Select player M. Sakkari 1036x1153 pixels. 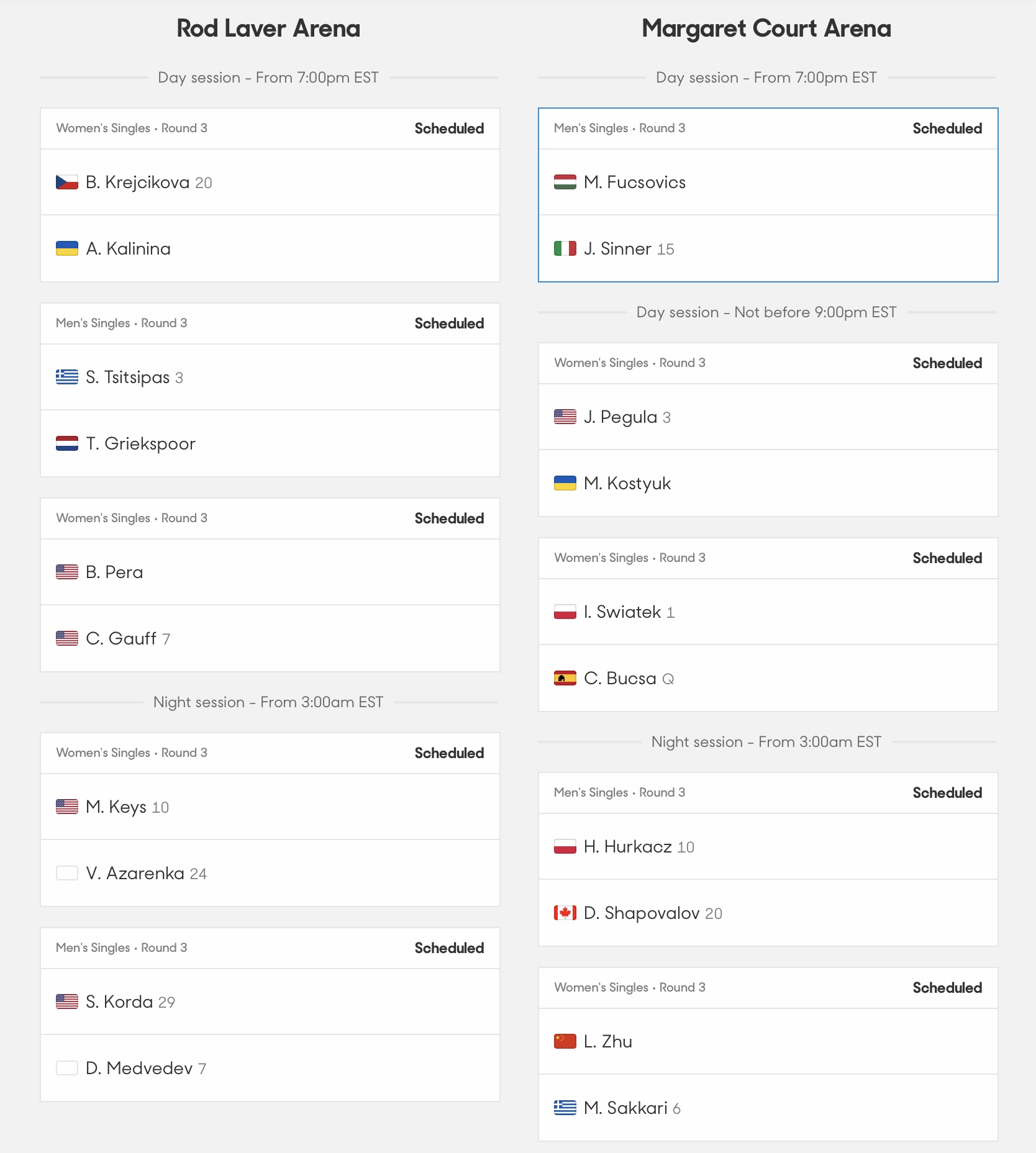pyautogui.click(x=768, y=1108)
